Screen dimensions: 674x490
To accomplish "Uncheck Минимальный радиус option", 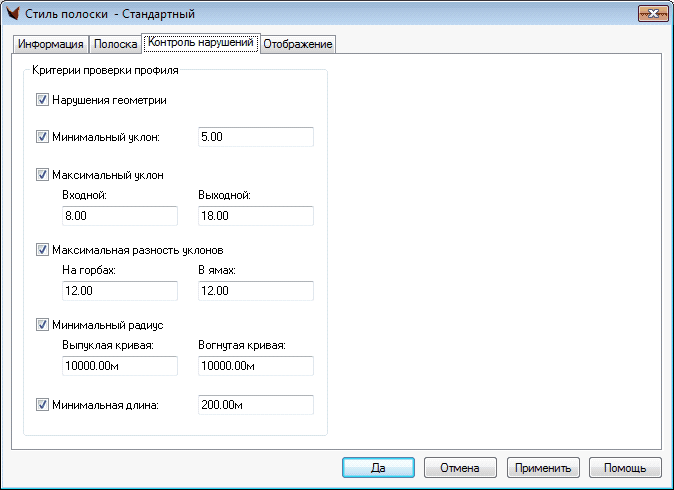I will pyautogui.click(x=42, y=325).
